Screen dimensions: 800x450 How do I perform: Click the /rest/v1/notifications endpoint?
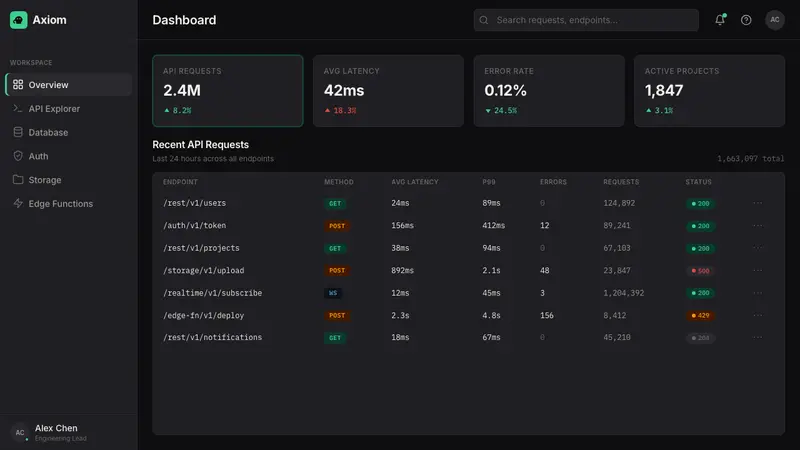212,337
